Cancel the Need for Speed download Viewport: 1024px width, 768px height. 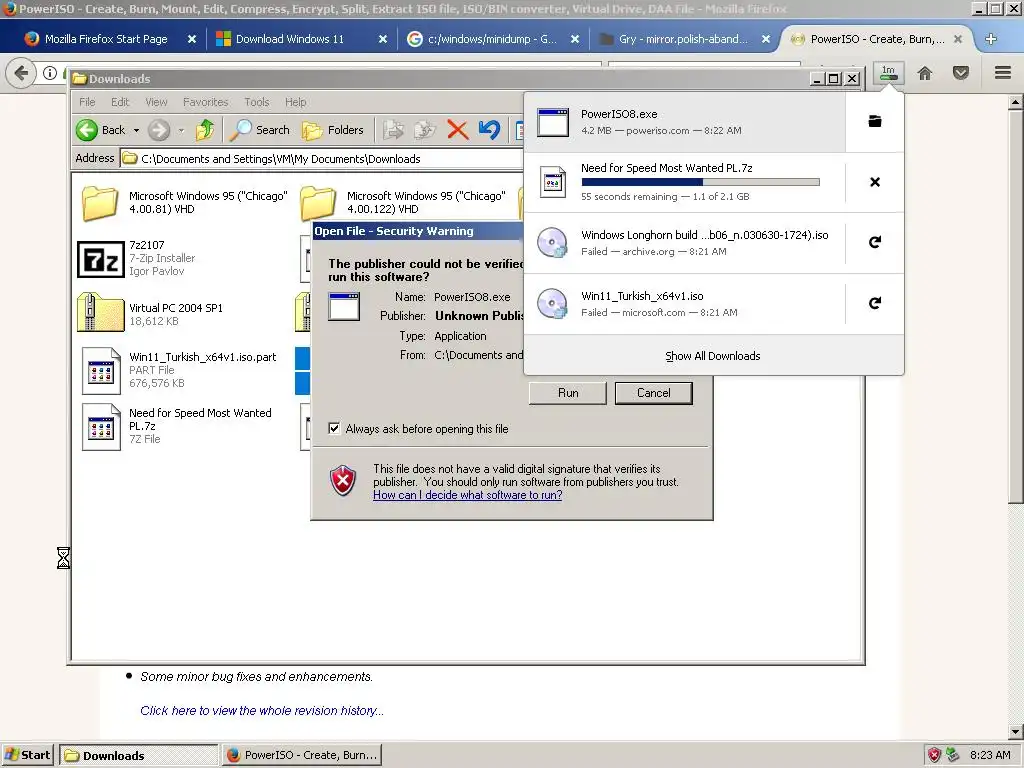point(874,182)
